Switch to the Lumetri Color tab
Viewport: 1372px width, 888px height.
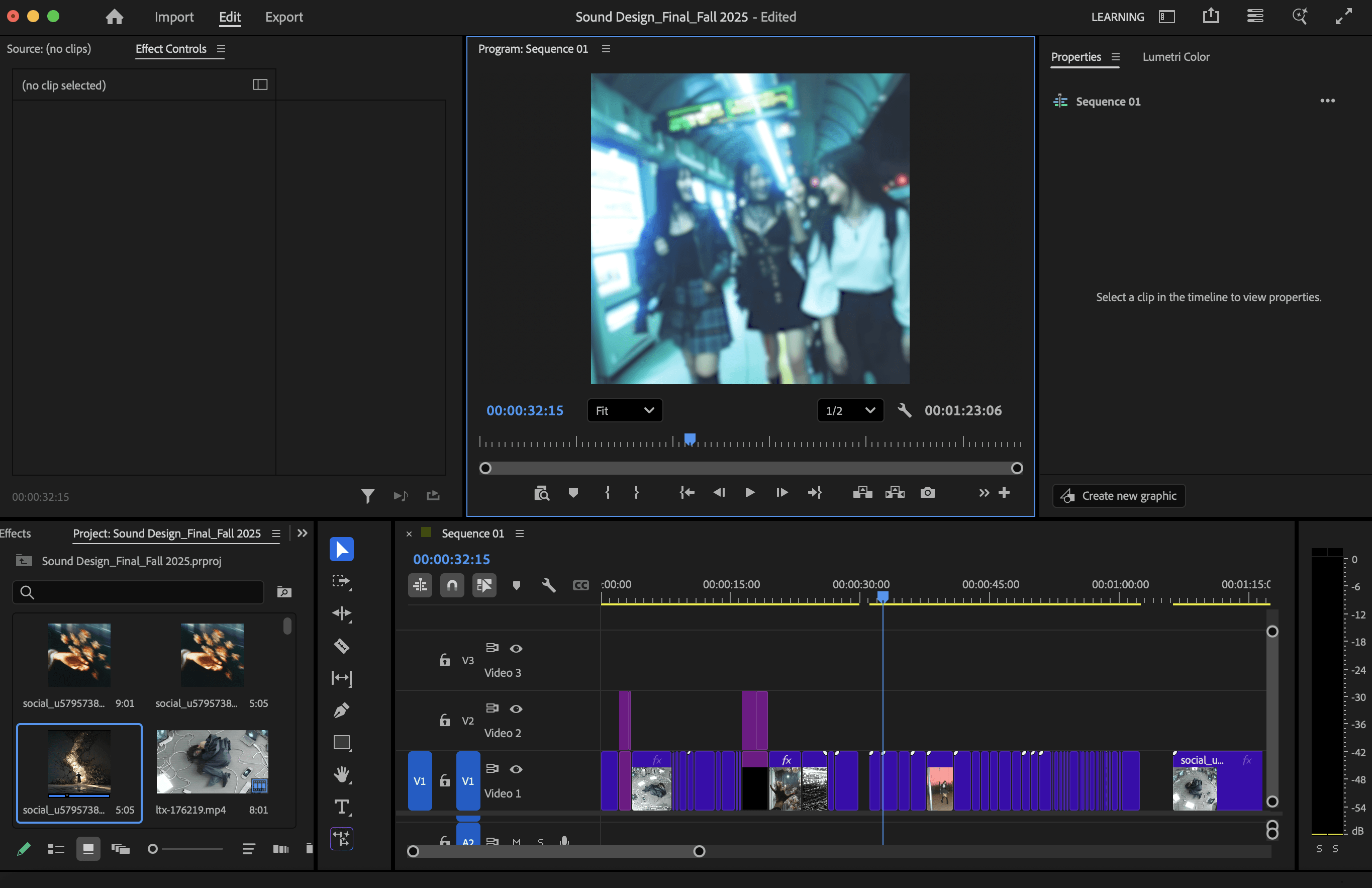1175,56
